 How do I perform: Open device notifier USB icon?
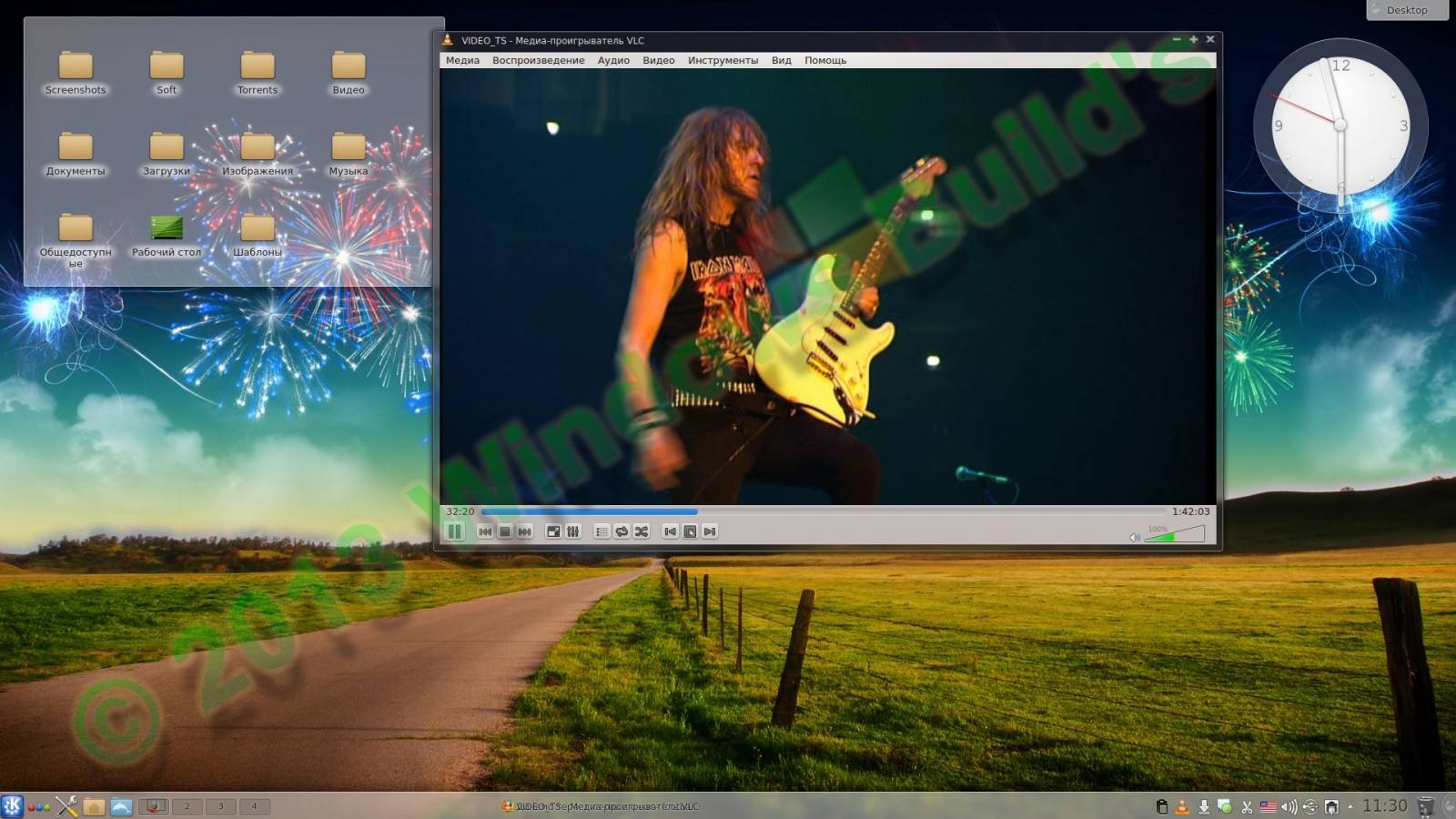pos(1310,806)
